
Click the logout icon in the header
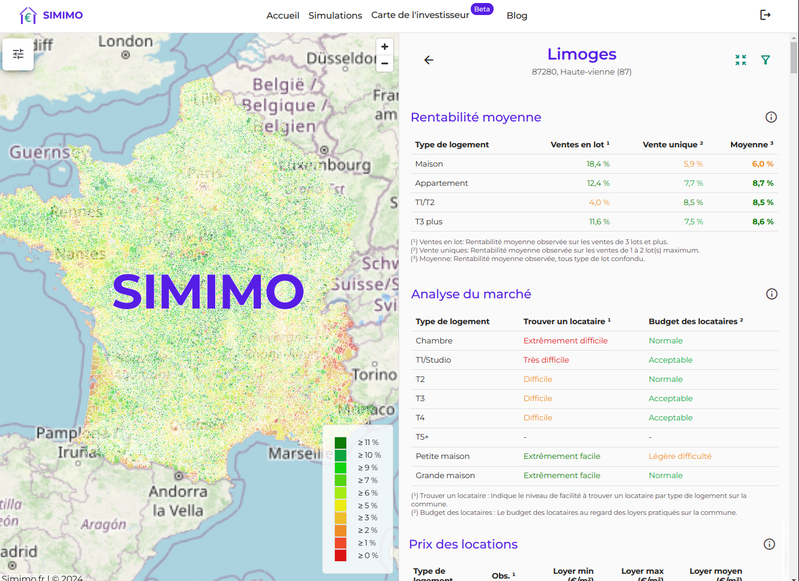[766, 15]
